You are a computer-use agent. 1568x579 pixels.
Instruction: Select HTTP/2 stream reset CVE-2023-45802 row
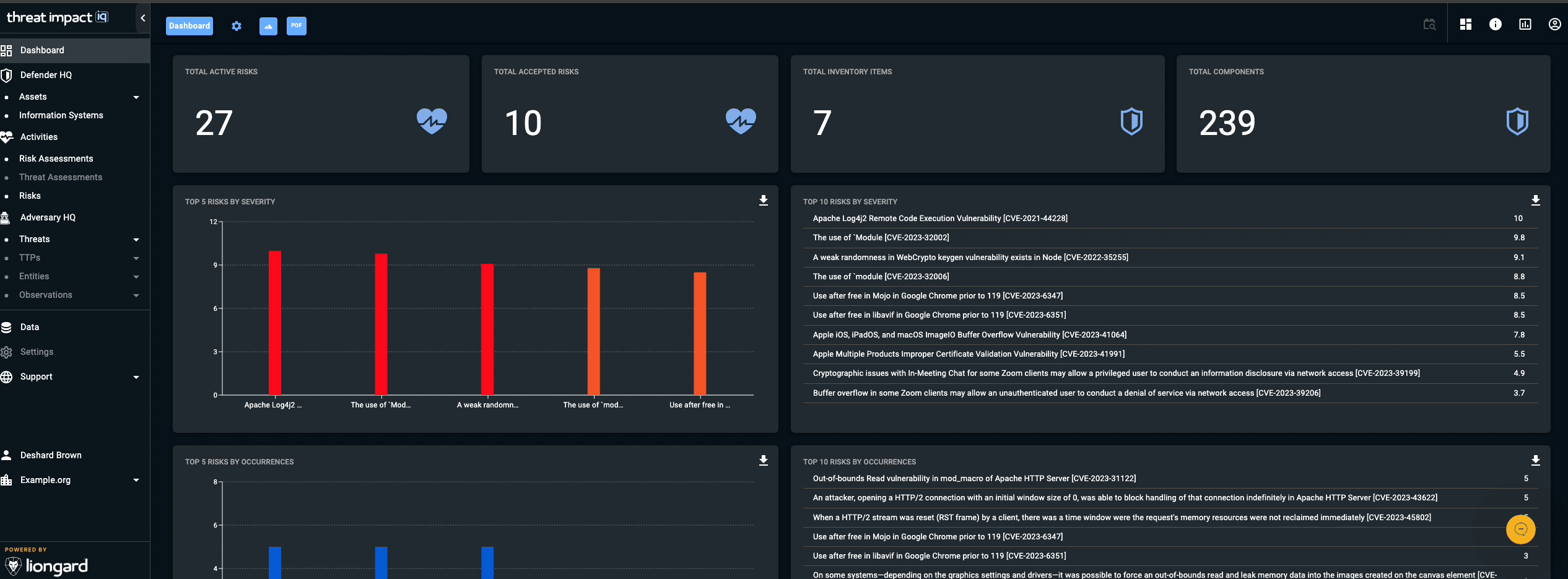tap(1170, 518)
